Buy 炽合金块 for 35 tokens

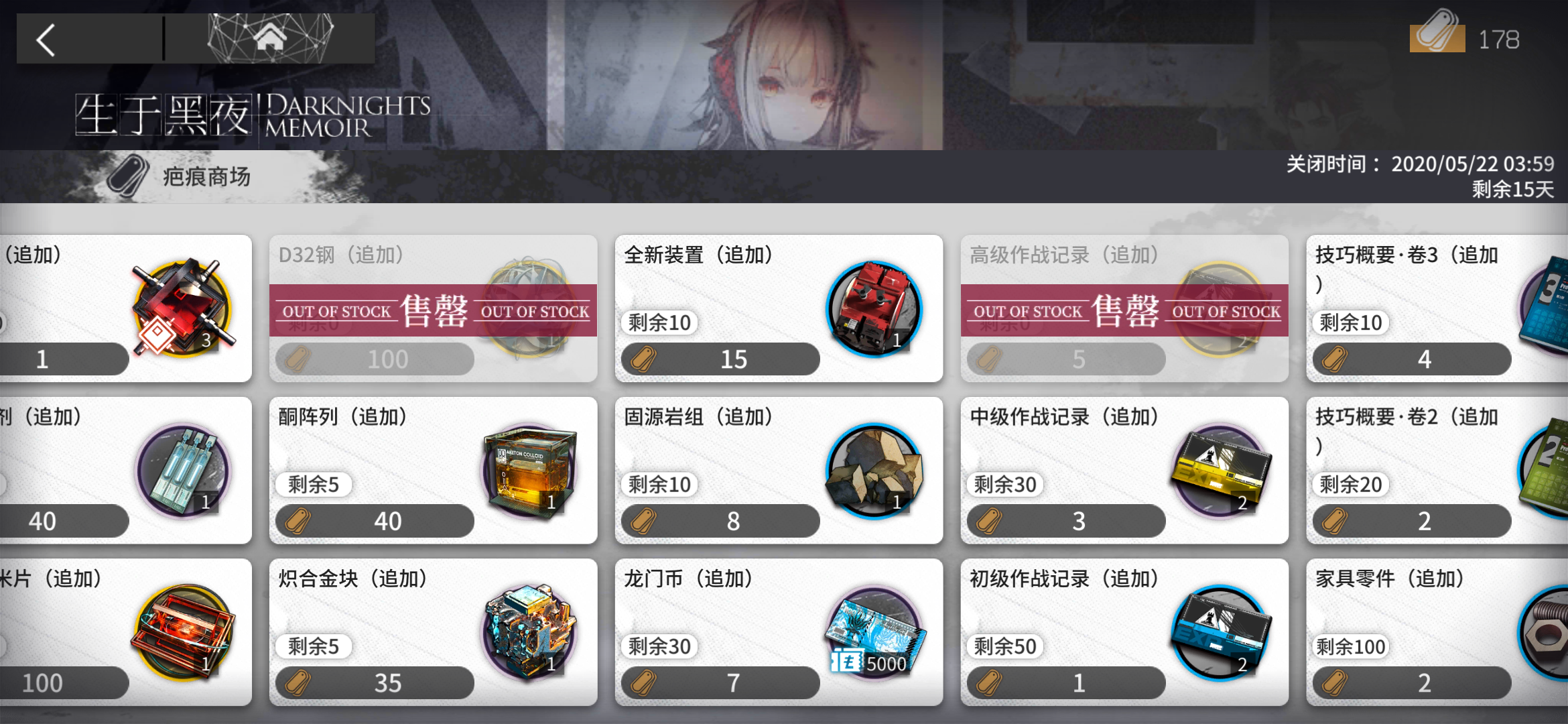coord(375,683)
